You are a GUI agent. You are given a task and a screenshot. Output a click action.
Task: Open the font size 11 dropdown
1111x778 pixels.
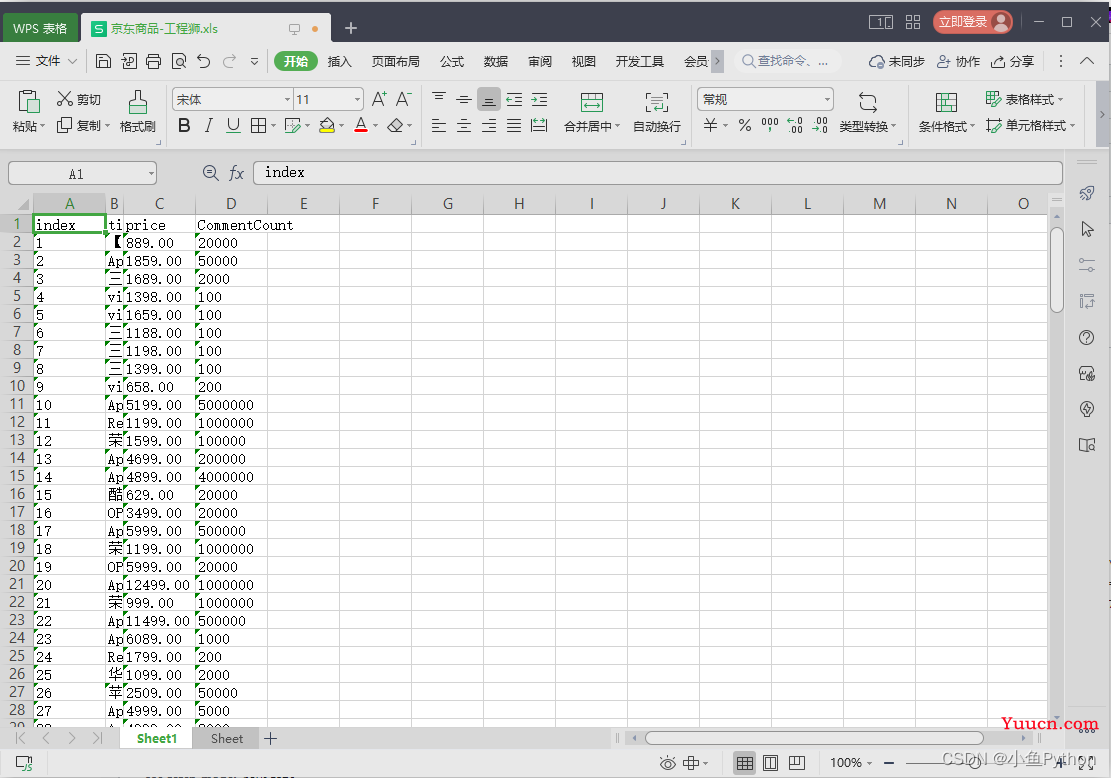358,99
